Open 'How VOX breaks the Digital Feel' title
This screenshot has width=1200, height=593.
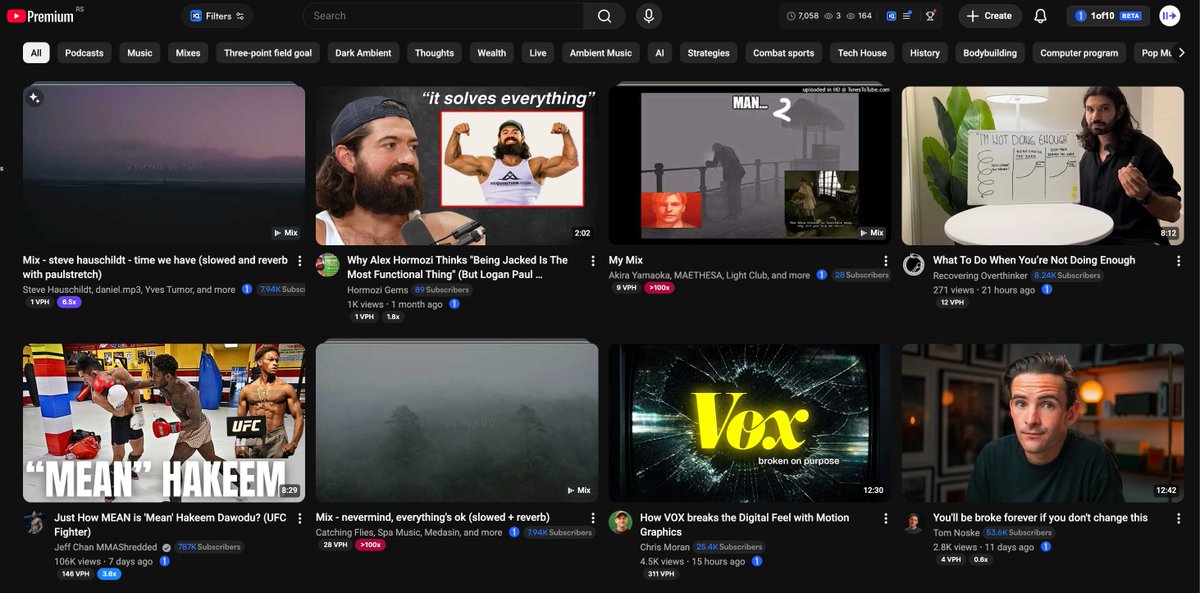click(744, 525)
